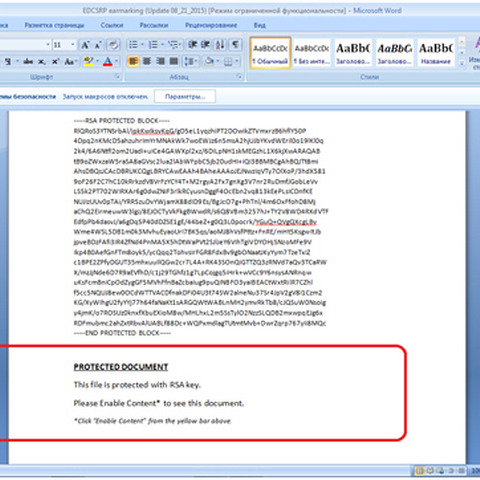480x480 pixels.
Task: Justify text alignment
Action: pyautogui.click(x=174, y=61)
